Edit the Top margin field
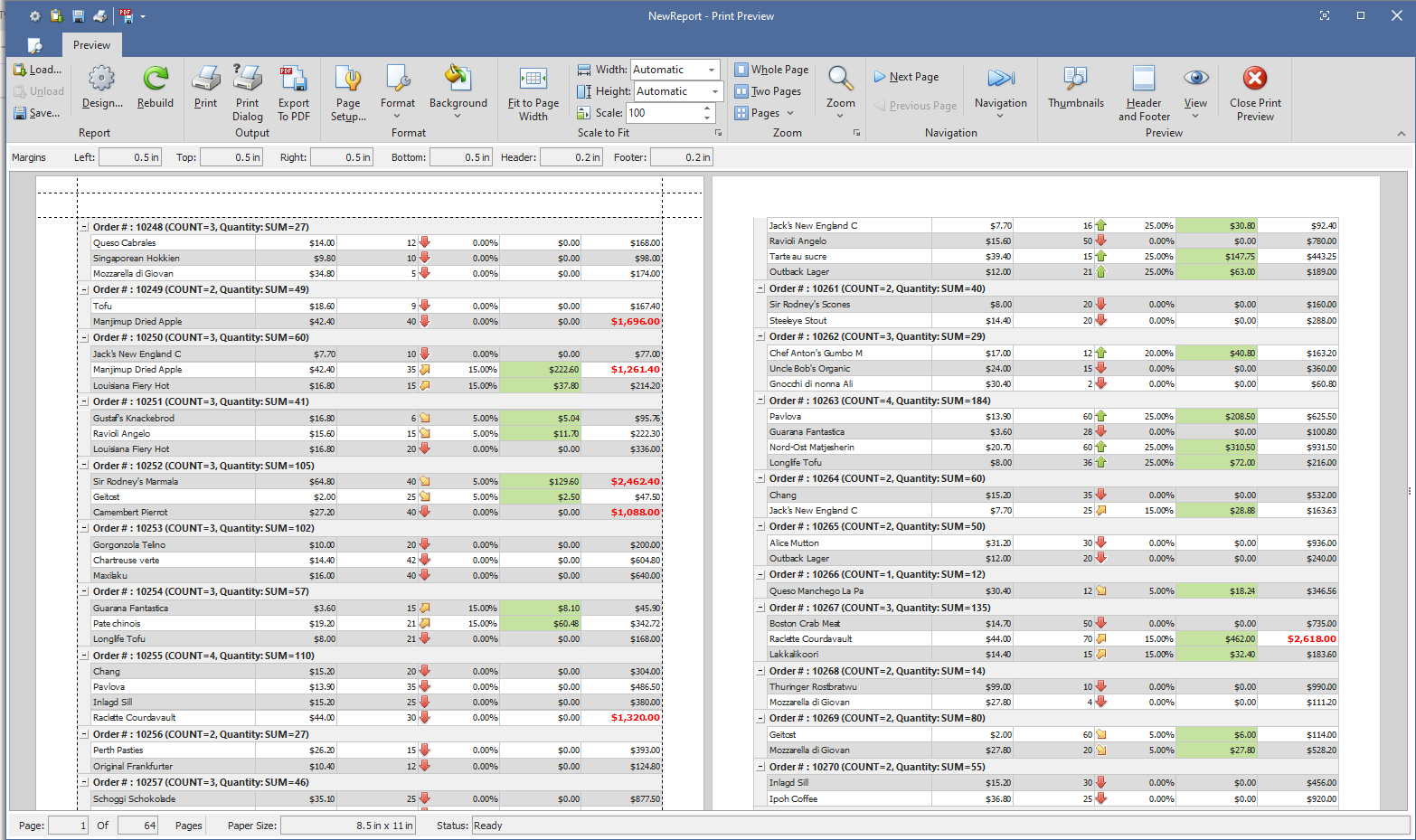The height and width of the screenshot is (840, 1416). coord(231,157)
